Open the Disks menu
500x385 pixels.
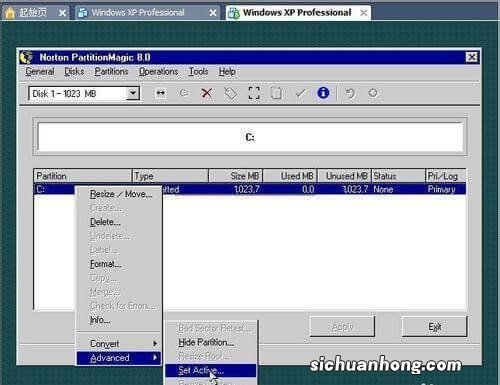(x=74, y=72)
